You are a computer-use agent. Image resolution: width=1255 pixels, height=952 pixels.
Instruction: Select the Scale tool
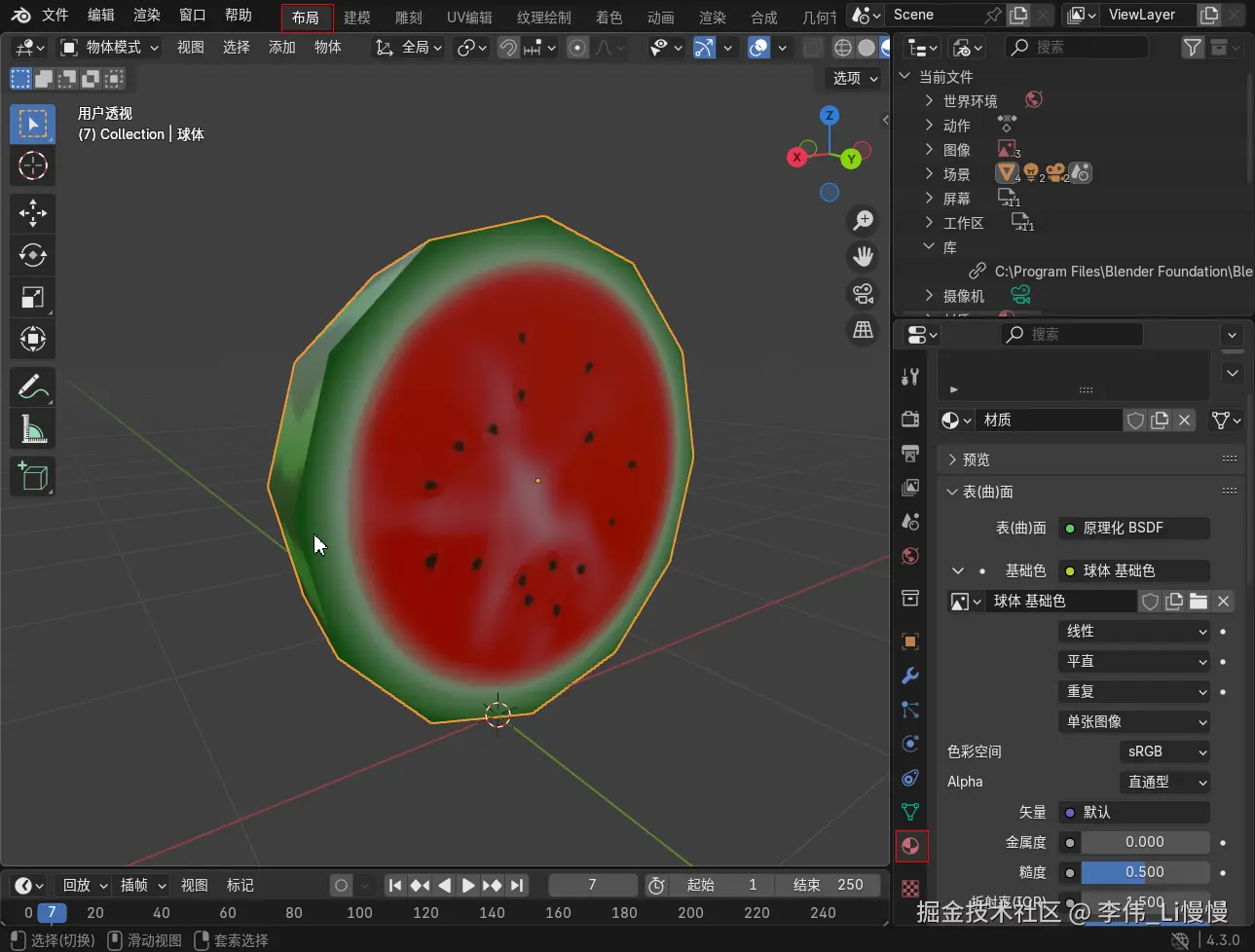(32, 298)
